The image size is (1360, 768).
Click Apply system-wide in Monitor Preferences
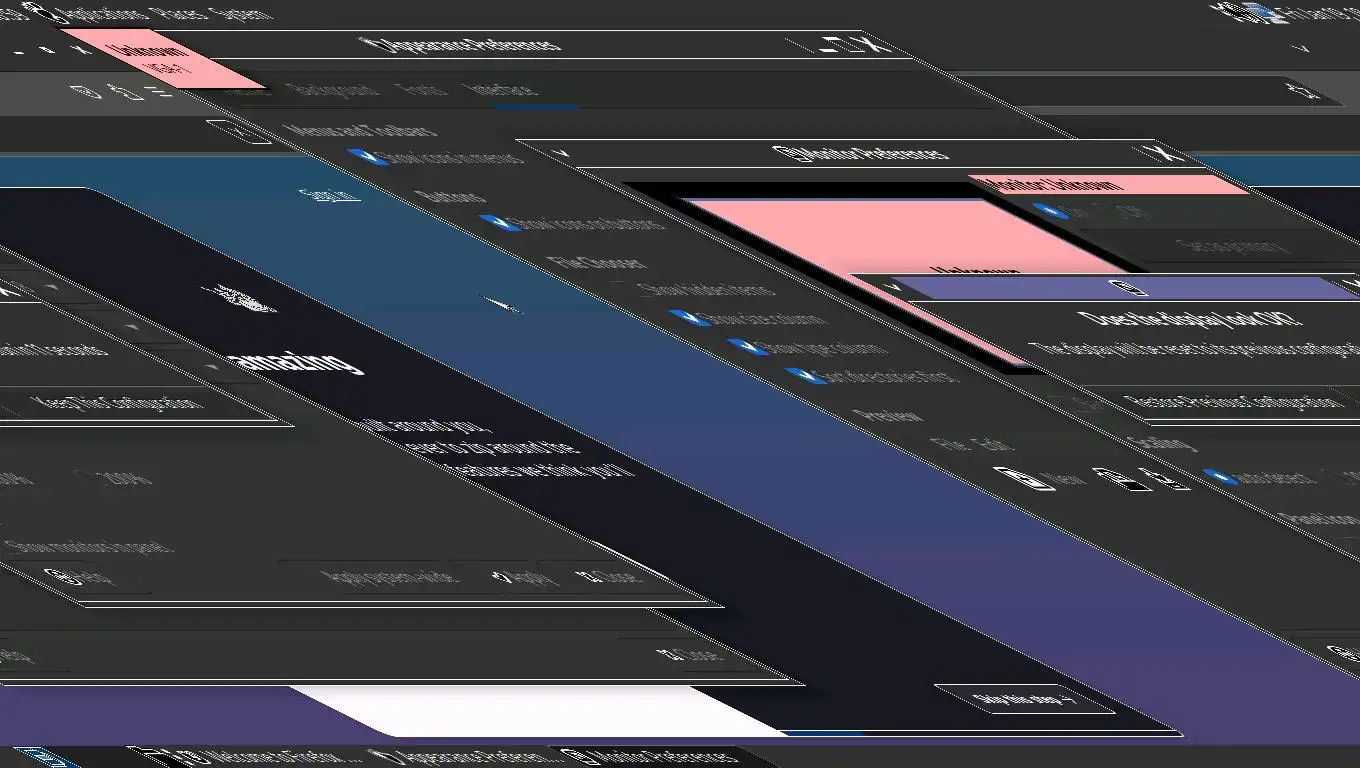pos(392,576)
